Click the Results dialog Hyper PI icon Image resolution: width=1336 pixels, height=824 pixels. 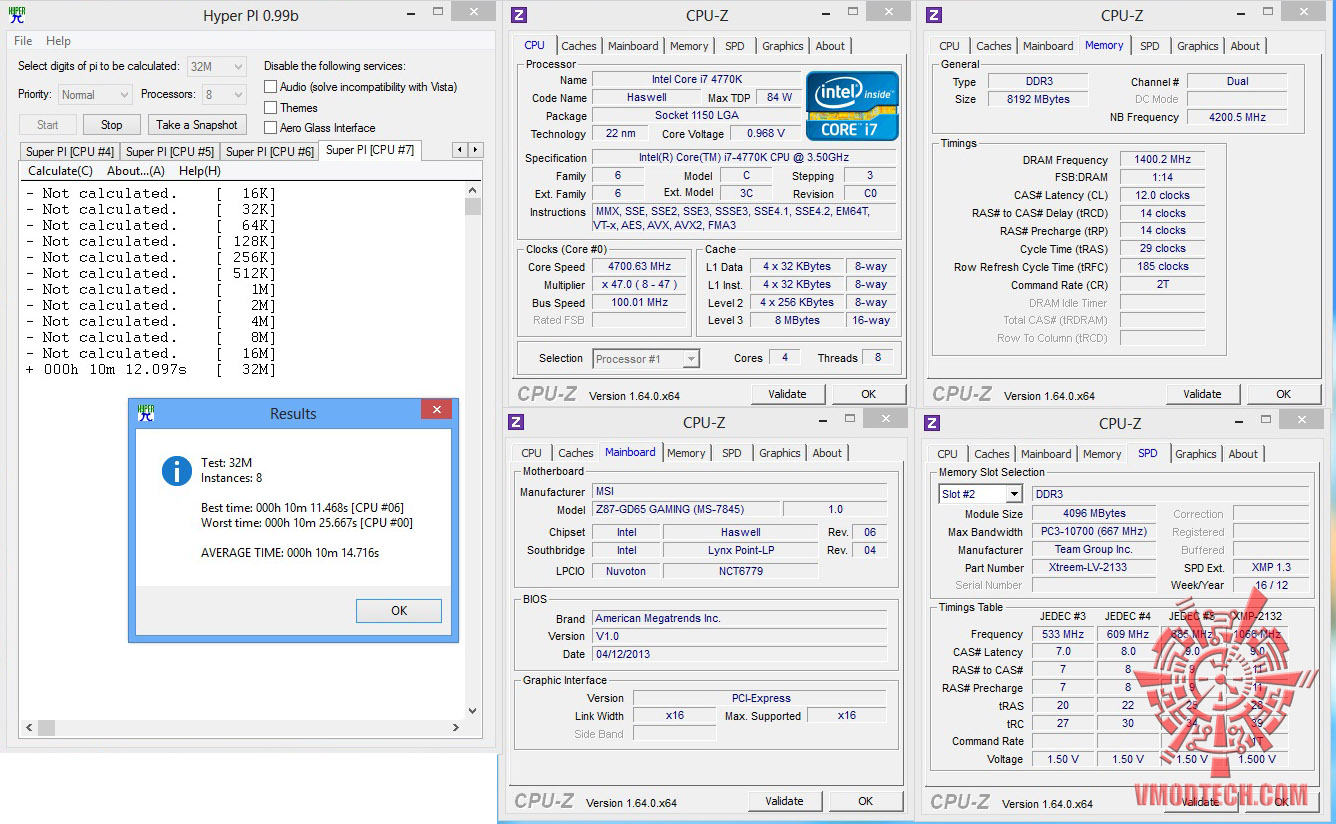tap(146, 413)
